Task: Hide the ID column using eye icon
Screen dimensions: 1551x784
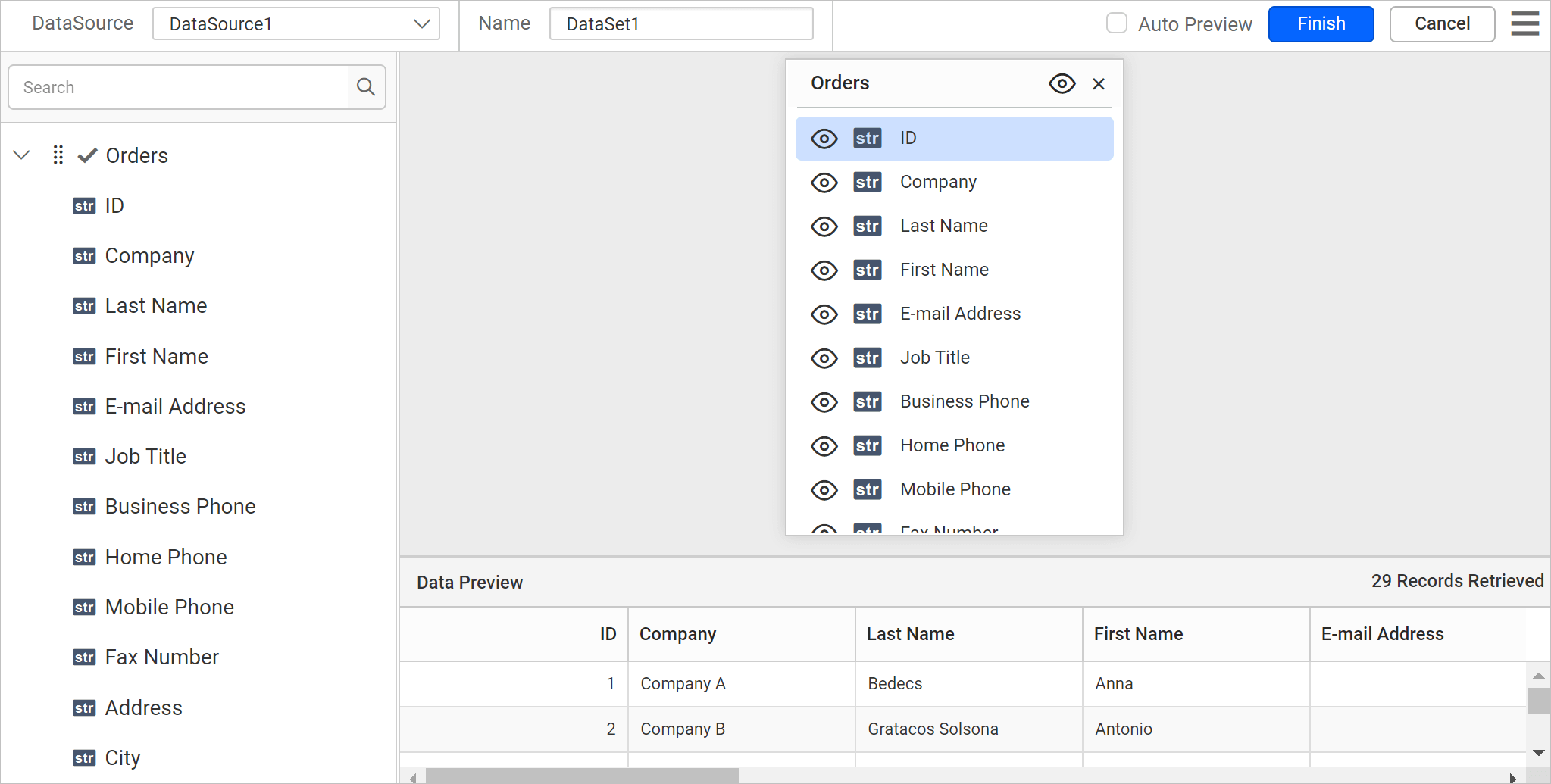Action: [824, 139]
